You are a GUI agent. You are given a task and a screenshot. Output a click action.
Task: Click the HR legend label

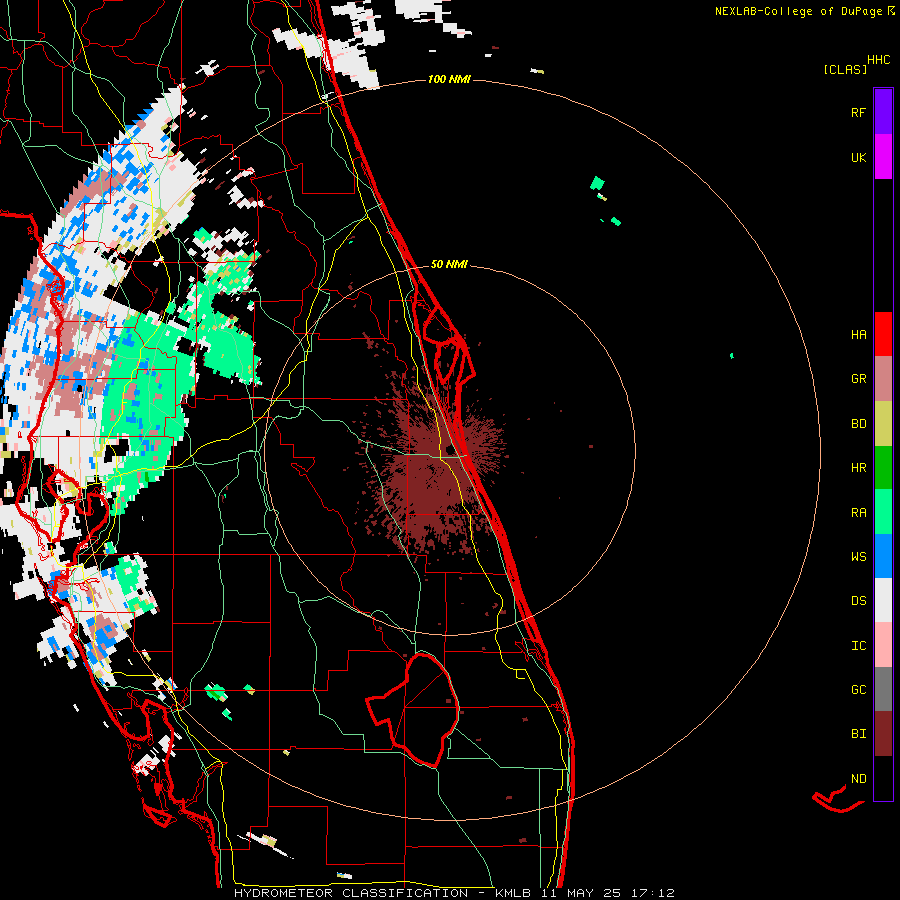[858, 468]
